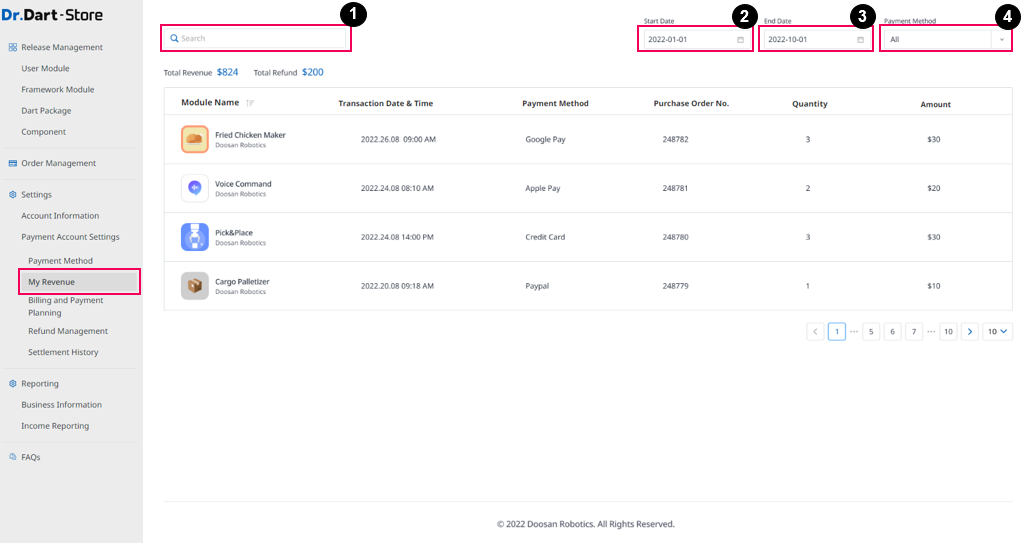Click Fried Chicken Maker module name

(250, 135)
